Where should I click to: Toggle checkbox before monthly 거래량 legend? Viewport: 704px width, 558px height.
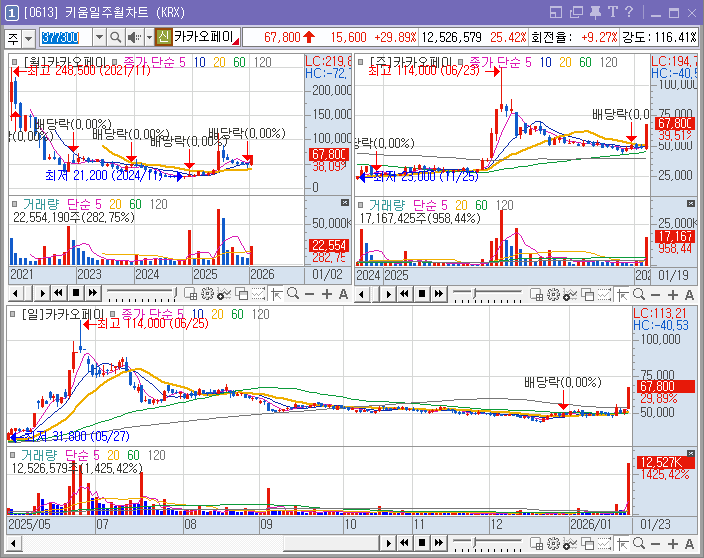15,204
